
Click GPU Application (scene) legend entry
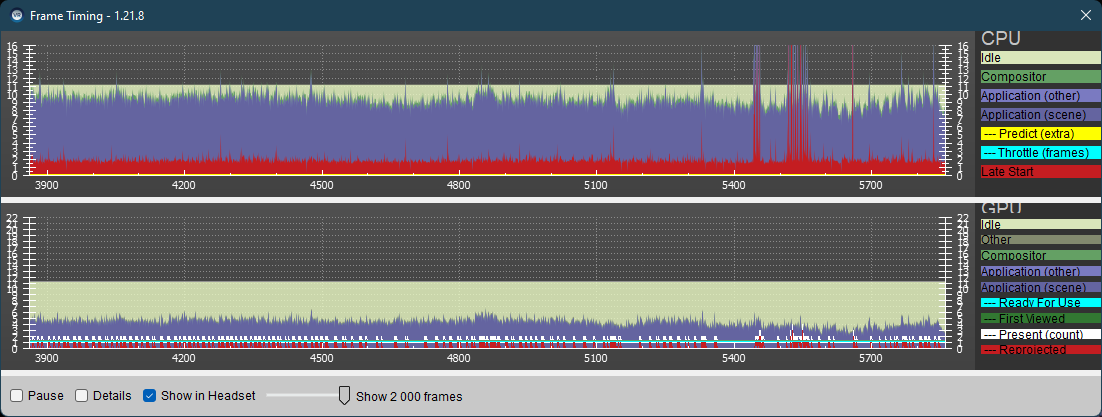1040,288
